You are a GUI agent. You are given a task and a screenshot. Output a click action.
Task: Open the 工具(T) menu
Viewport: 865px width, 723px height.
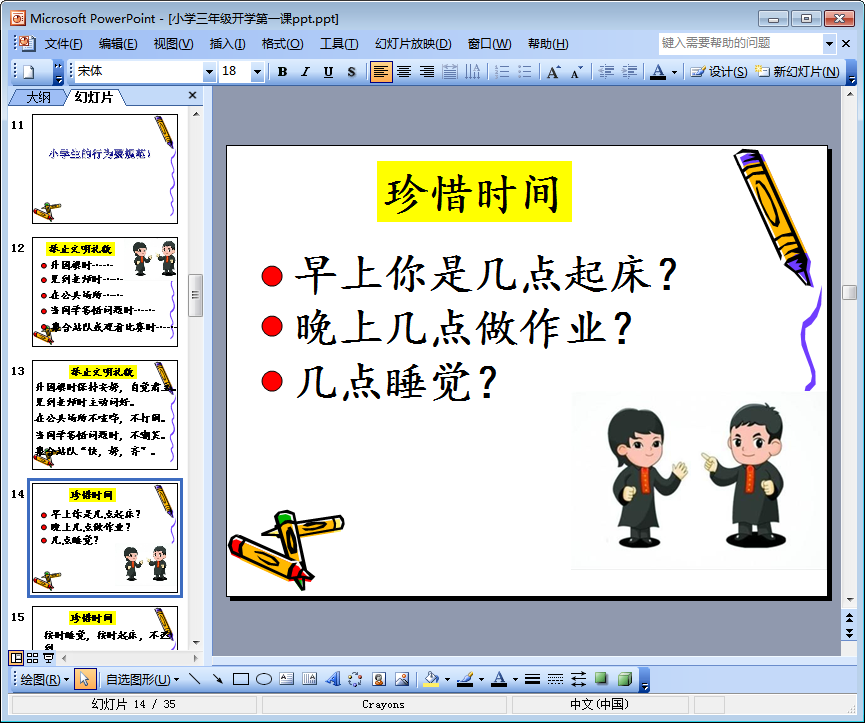pos(339,44)
